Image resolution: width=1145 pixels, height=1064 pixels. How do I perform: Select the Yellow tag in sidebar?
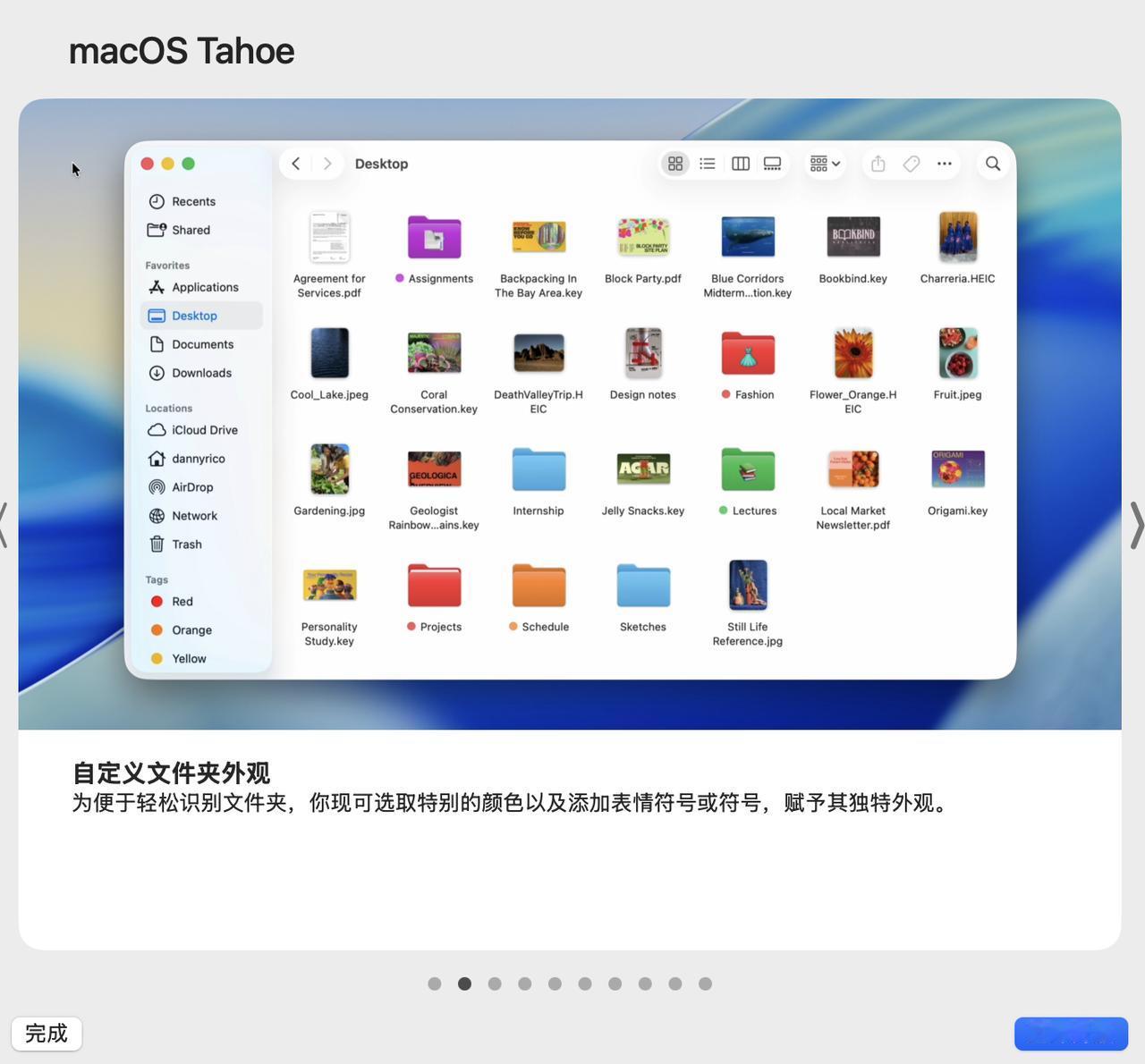point(201,659)
